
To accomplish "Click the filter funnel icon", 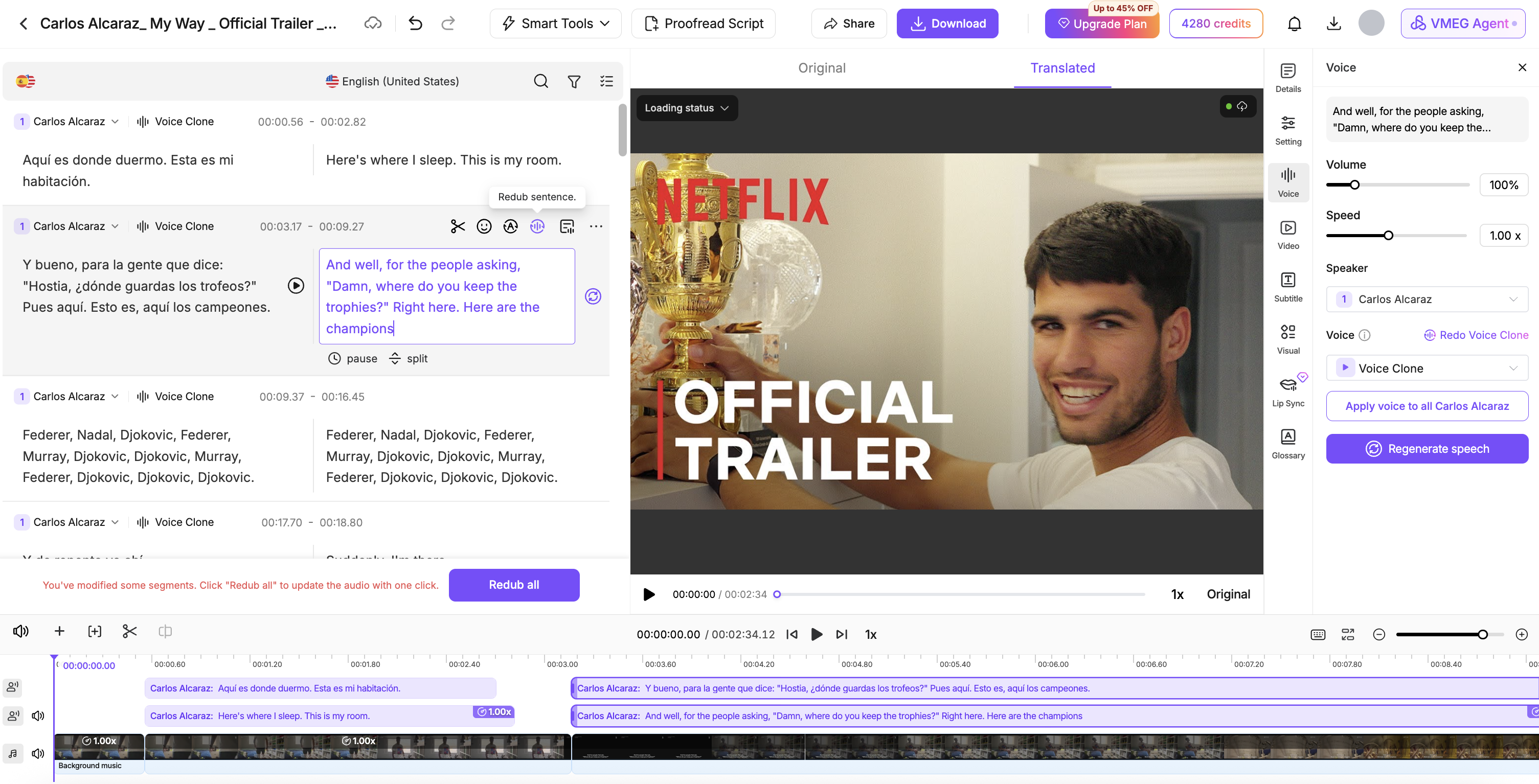I will pyautogui.click(x=574, y=81).
